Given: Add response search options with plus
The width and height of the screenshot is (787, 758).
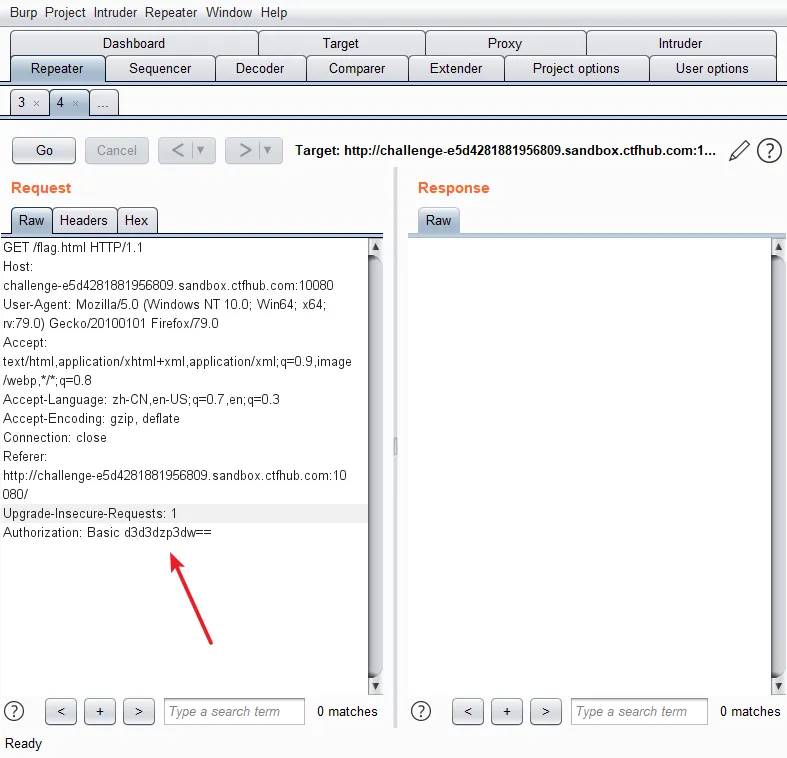Looking at the screenshot, I should click(x=506, y=711).
